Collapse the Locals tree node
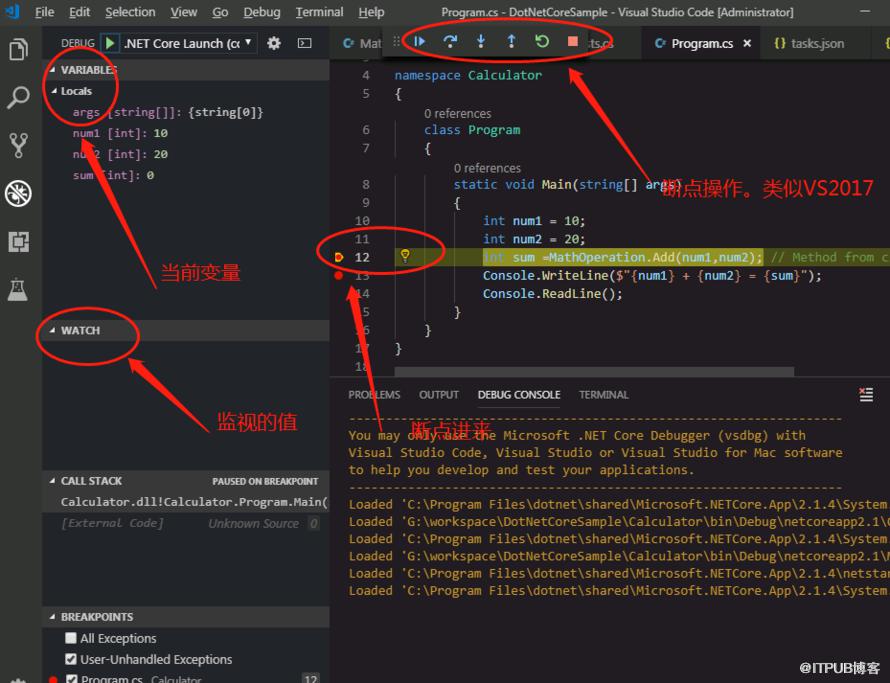Viewport: 890px width, 683px height. (54, 91)
